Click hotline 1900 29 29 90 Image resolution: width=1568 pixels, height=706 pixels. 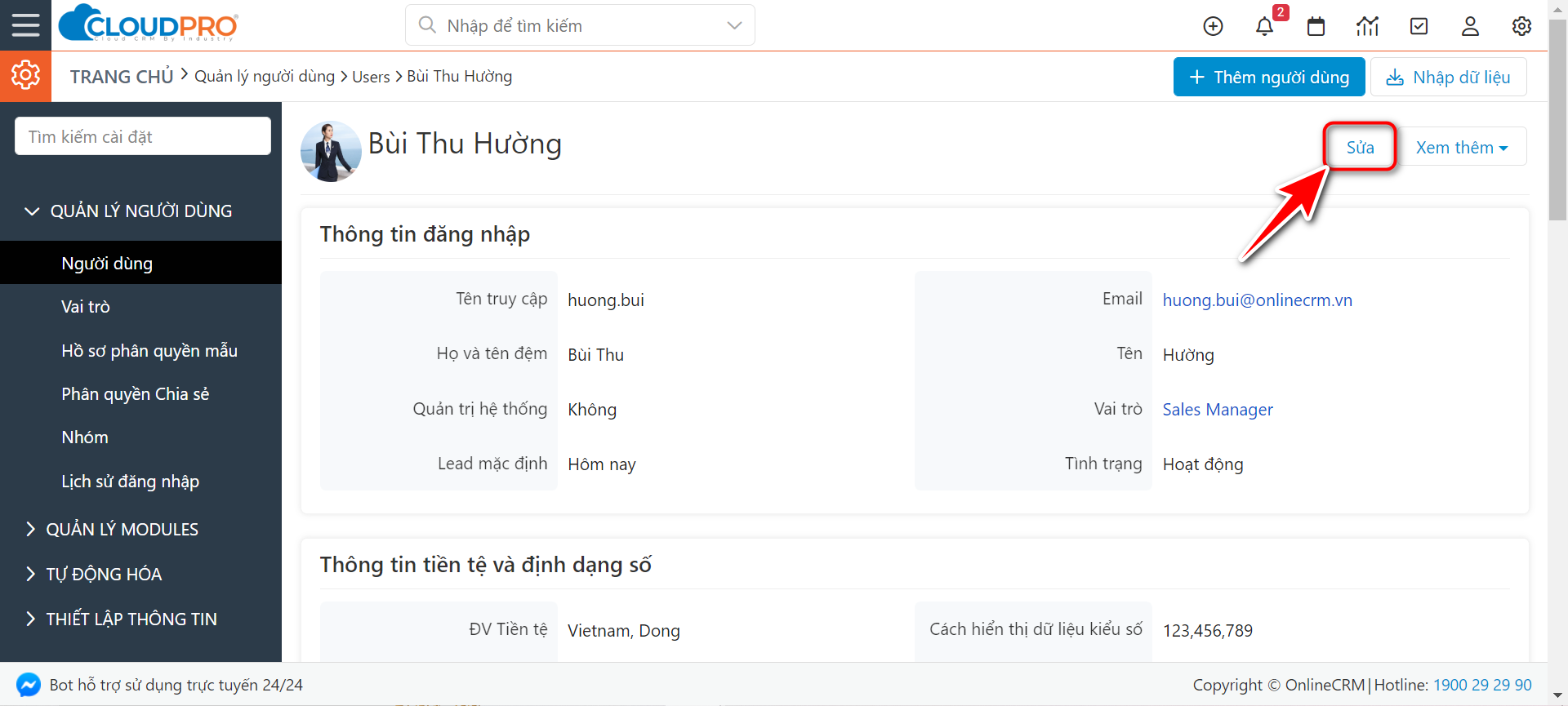(1482, 685)
